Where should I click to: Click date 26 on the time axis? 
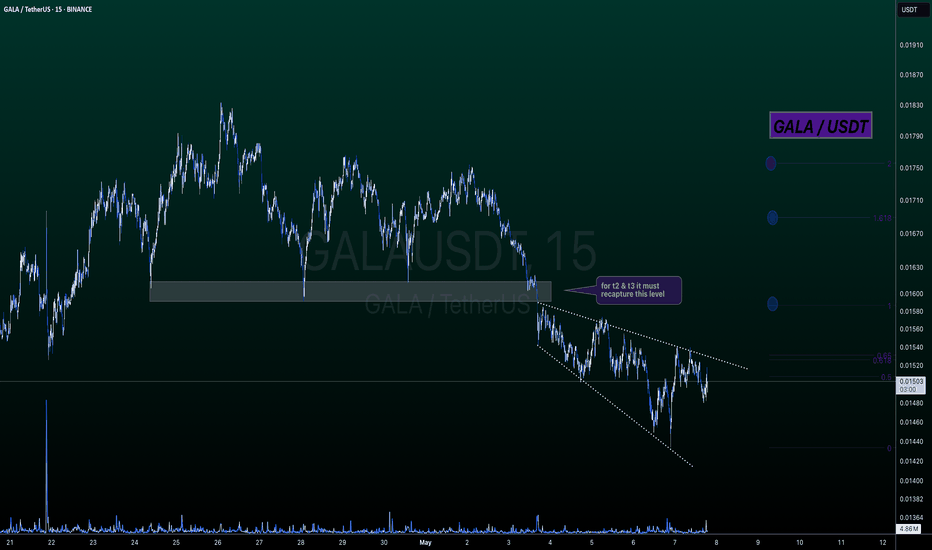tap(218, 542)
